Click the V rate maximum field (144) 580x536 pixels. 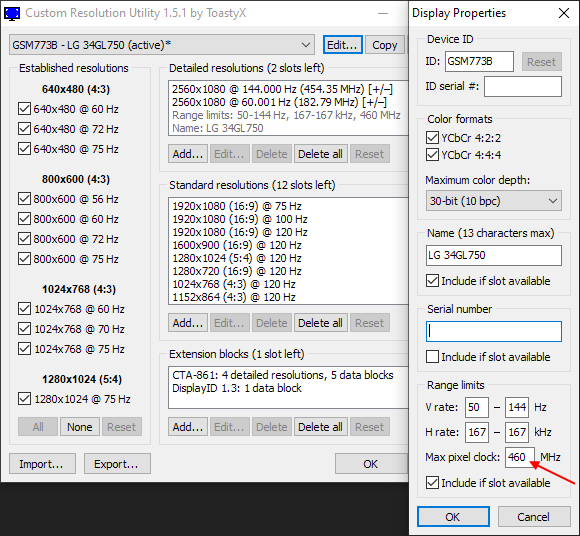517,407
